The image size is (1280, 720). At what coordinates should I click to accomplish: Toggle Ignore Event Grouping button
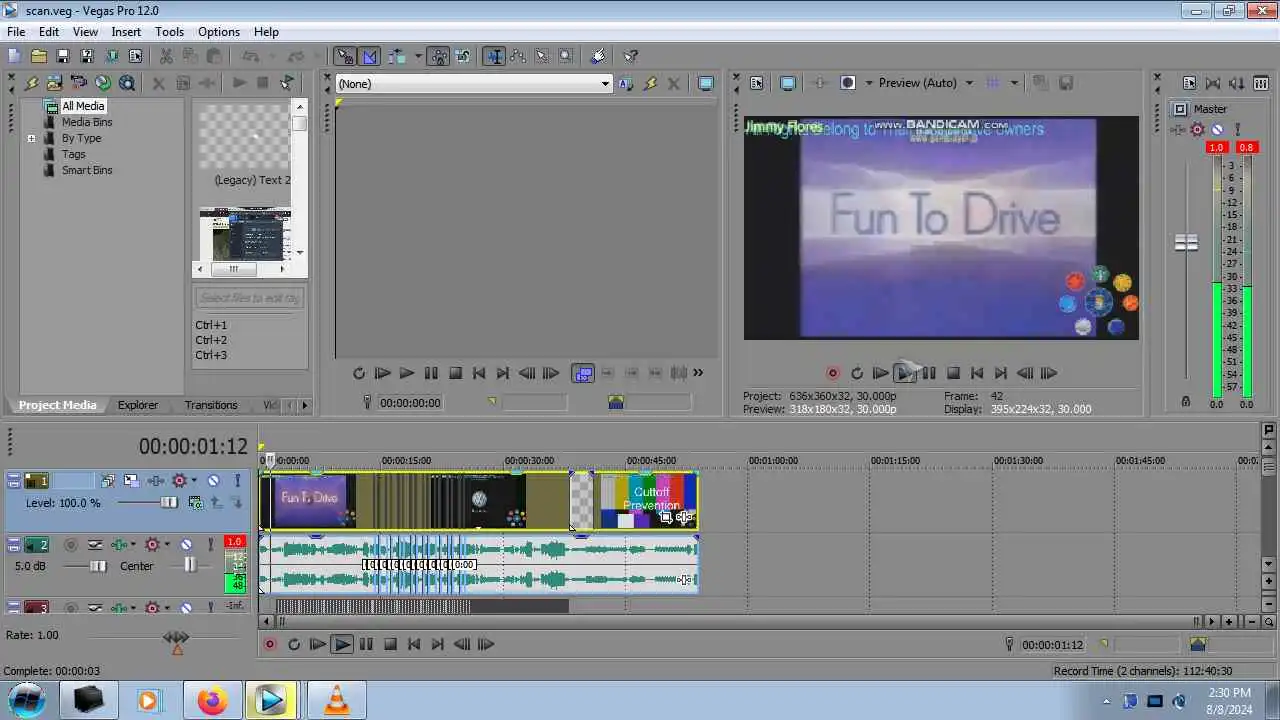point(463,57)
